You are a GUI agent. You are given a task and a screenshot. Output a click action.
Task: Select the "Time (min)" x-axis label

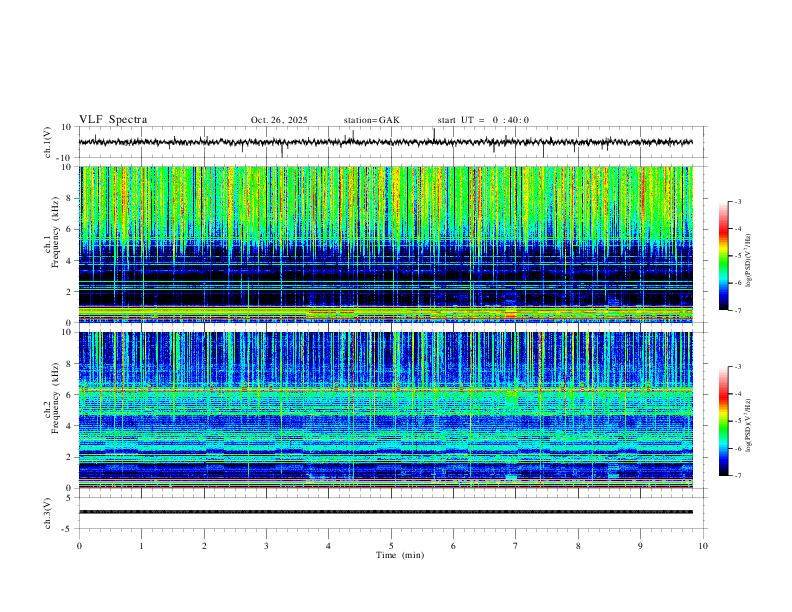coord(400,555)
